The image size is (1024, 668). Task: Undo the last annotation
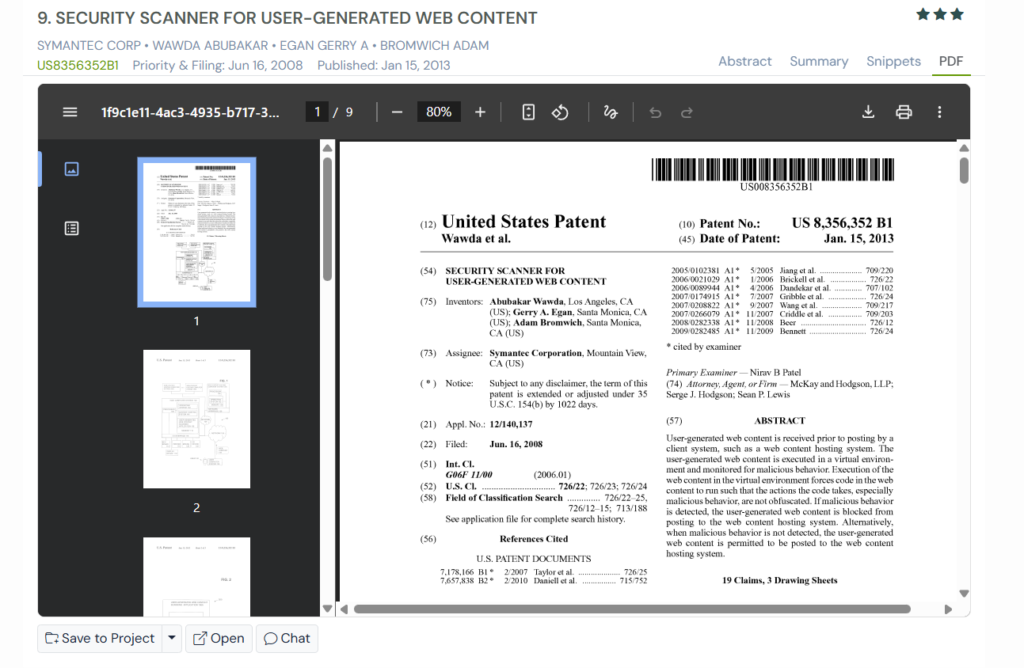pos(655,112)
